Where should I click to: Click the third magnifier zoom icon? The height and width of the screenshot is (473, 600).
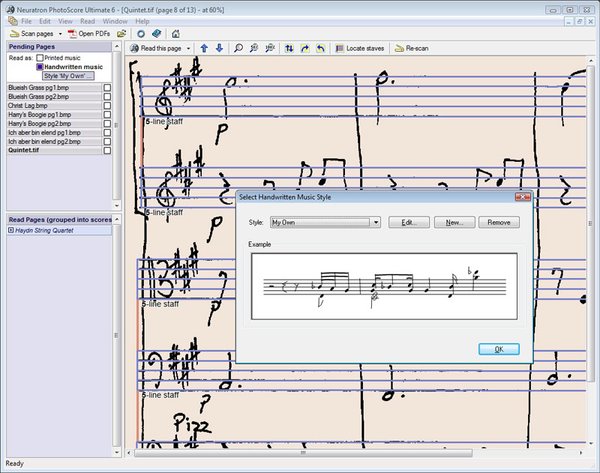click(x=270, y=48)
